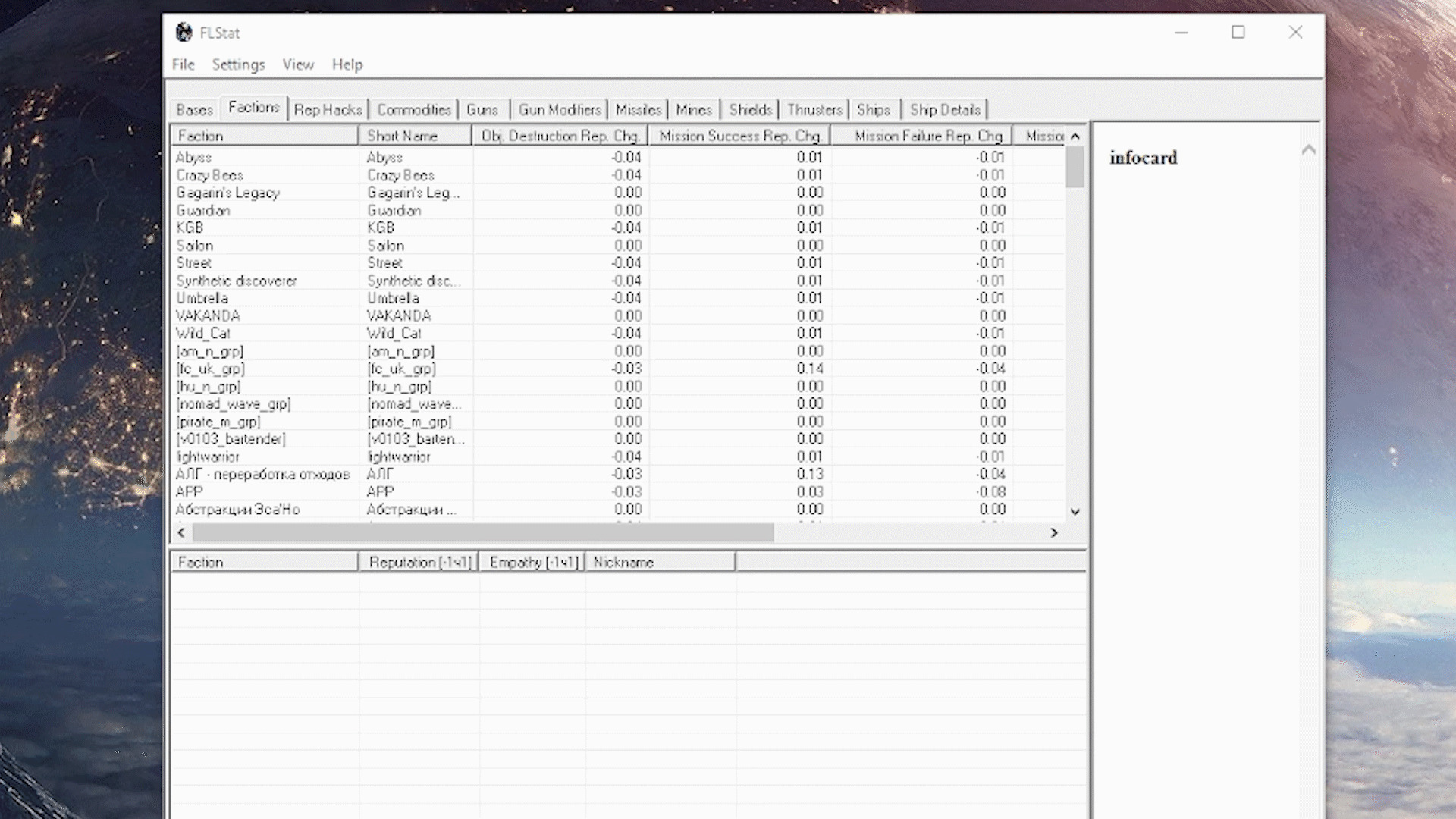Sort by Reputation column header in lower table

pyautogui.click(x=419, y=562)
